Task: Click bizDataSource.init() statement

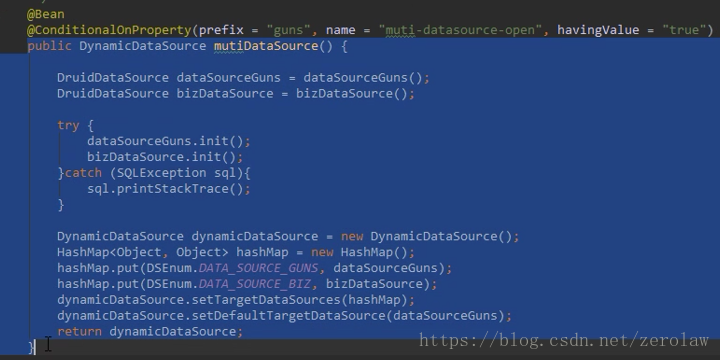Action: coord(165,157)
